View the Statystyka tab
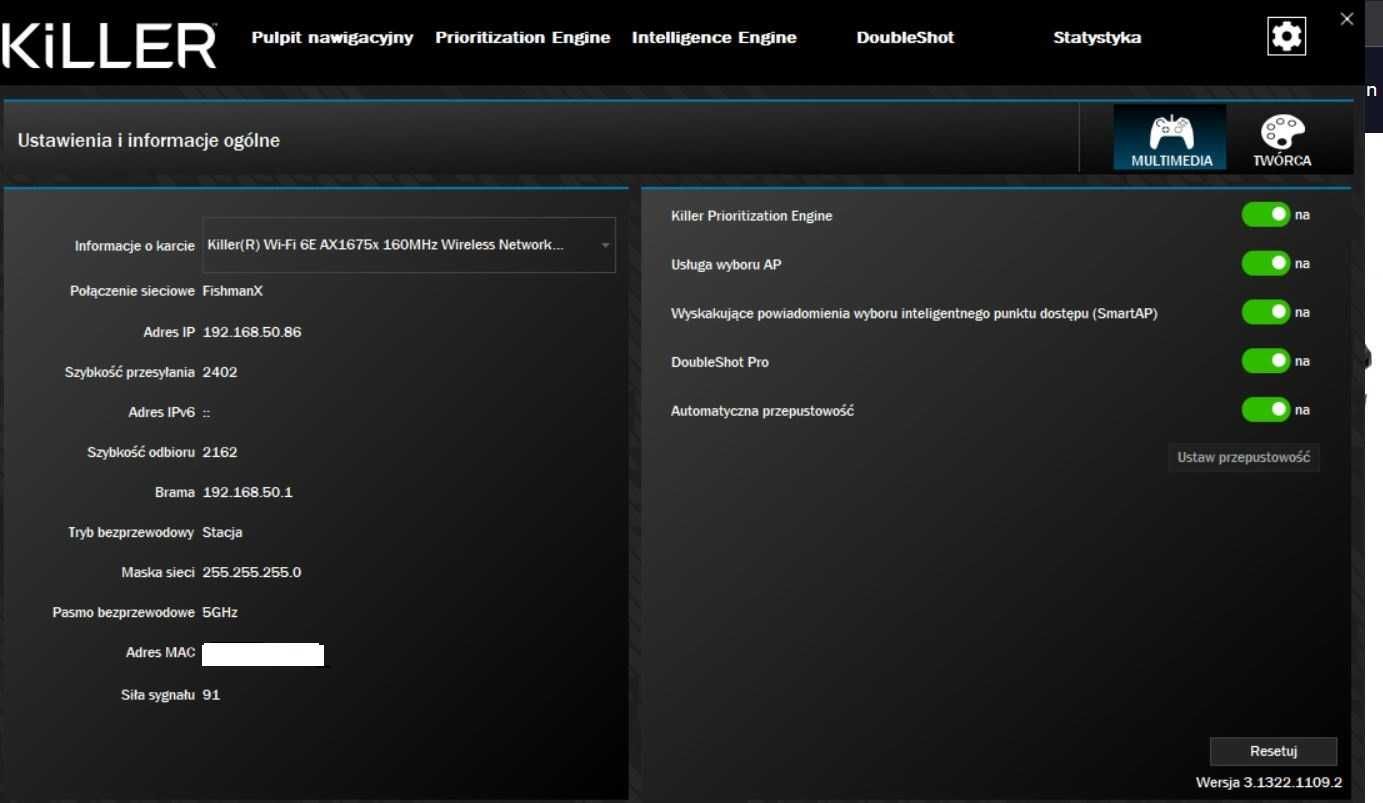Image resolution: width=1383 pixels, height=803 pixels. pos(1097,38)
